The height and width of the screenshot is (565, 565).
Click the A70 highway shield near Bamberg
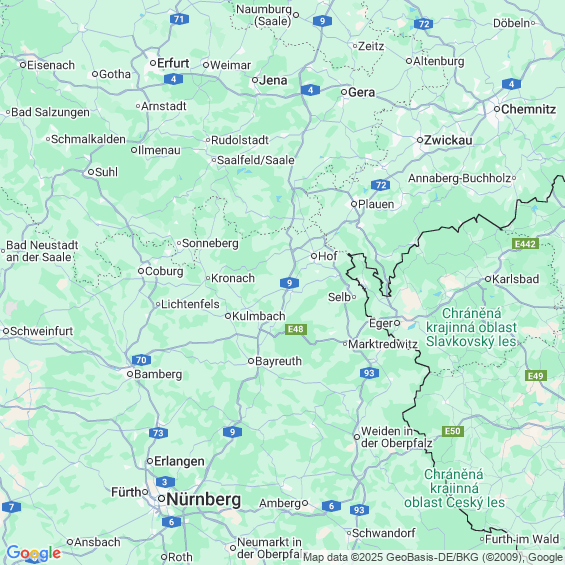pyautogui.click(x=141, y=360)
